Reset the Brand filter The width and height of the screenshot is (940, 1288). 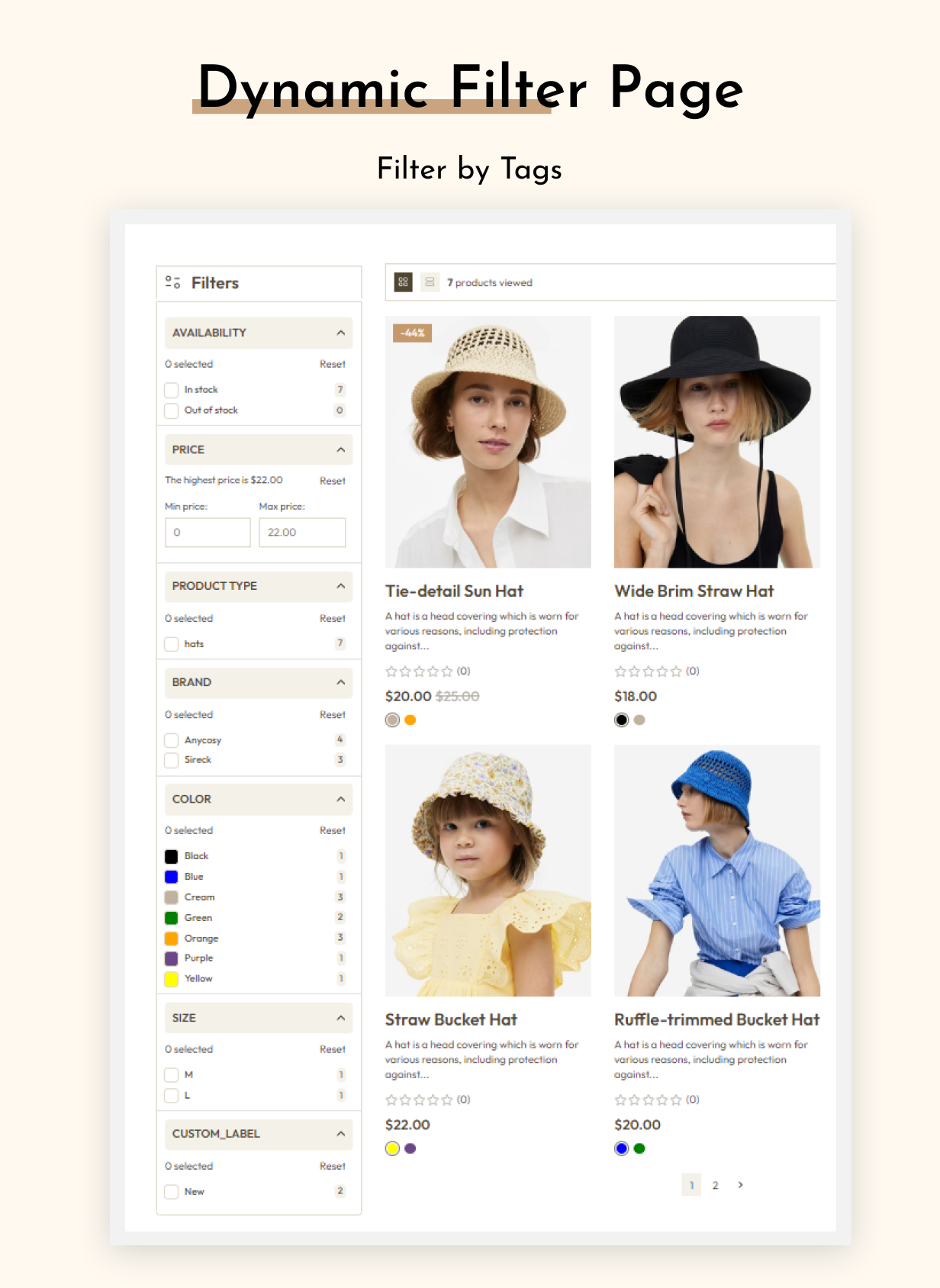coord(333,714)
